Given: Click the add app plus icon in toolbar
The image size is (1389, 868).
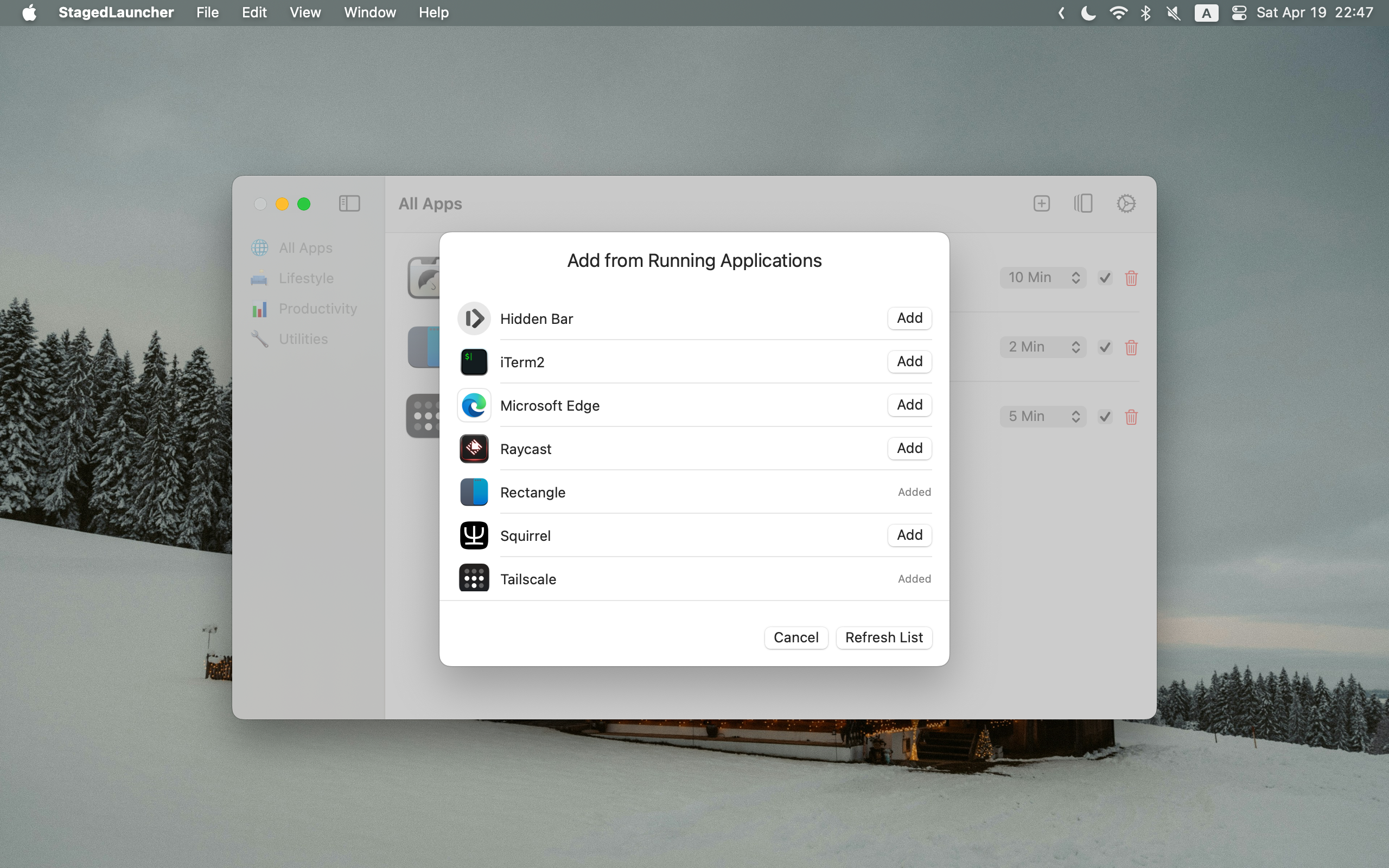Looking at the screenshot, I should point(1041,203).
